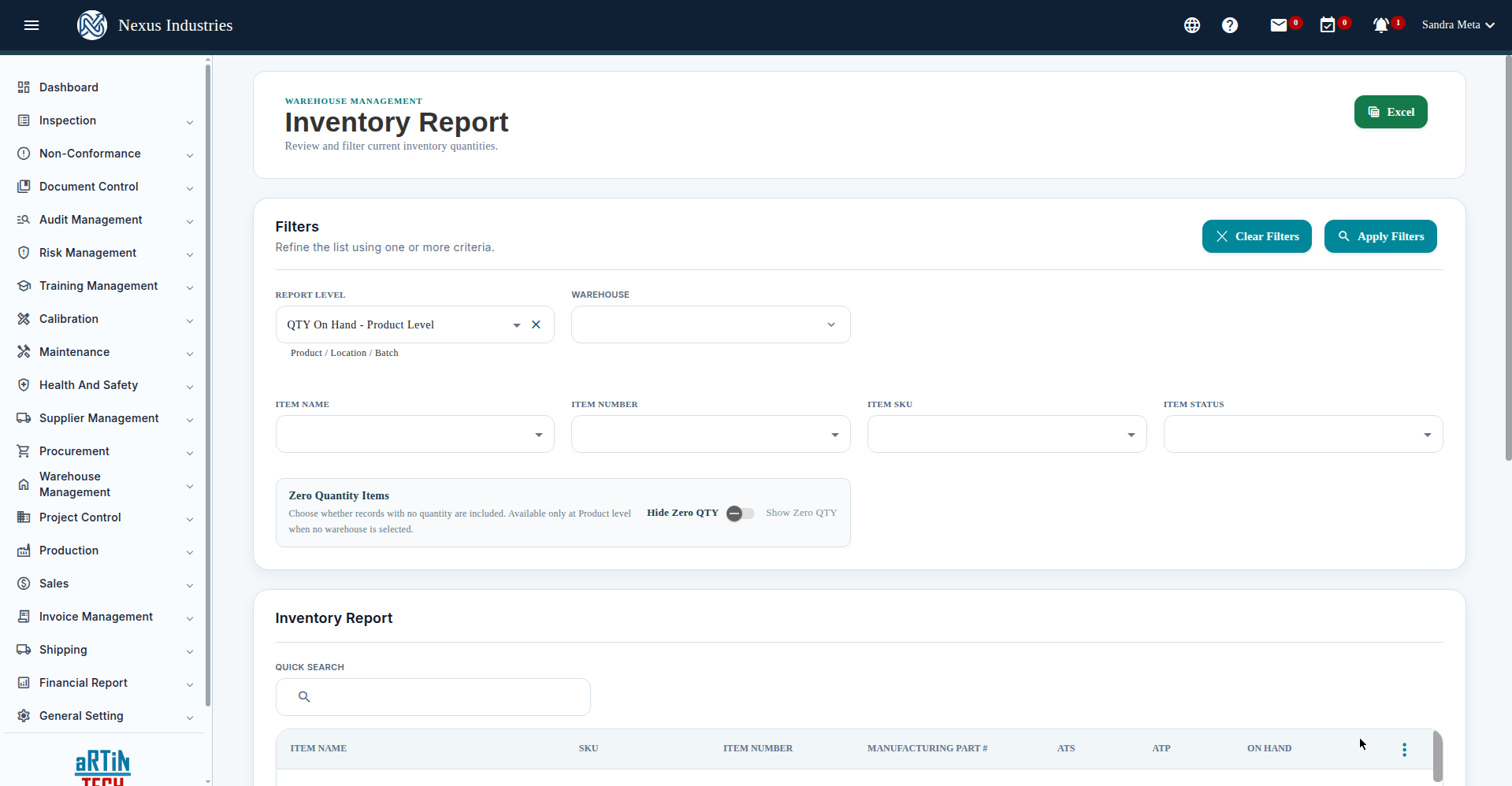Open the Warehouse dropdown
This screenshot has width=1512, height=786.
[711, 324]
